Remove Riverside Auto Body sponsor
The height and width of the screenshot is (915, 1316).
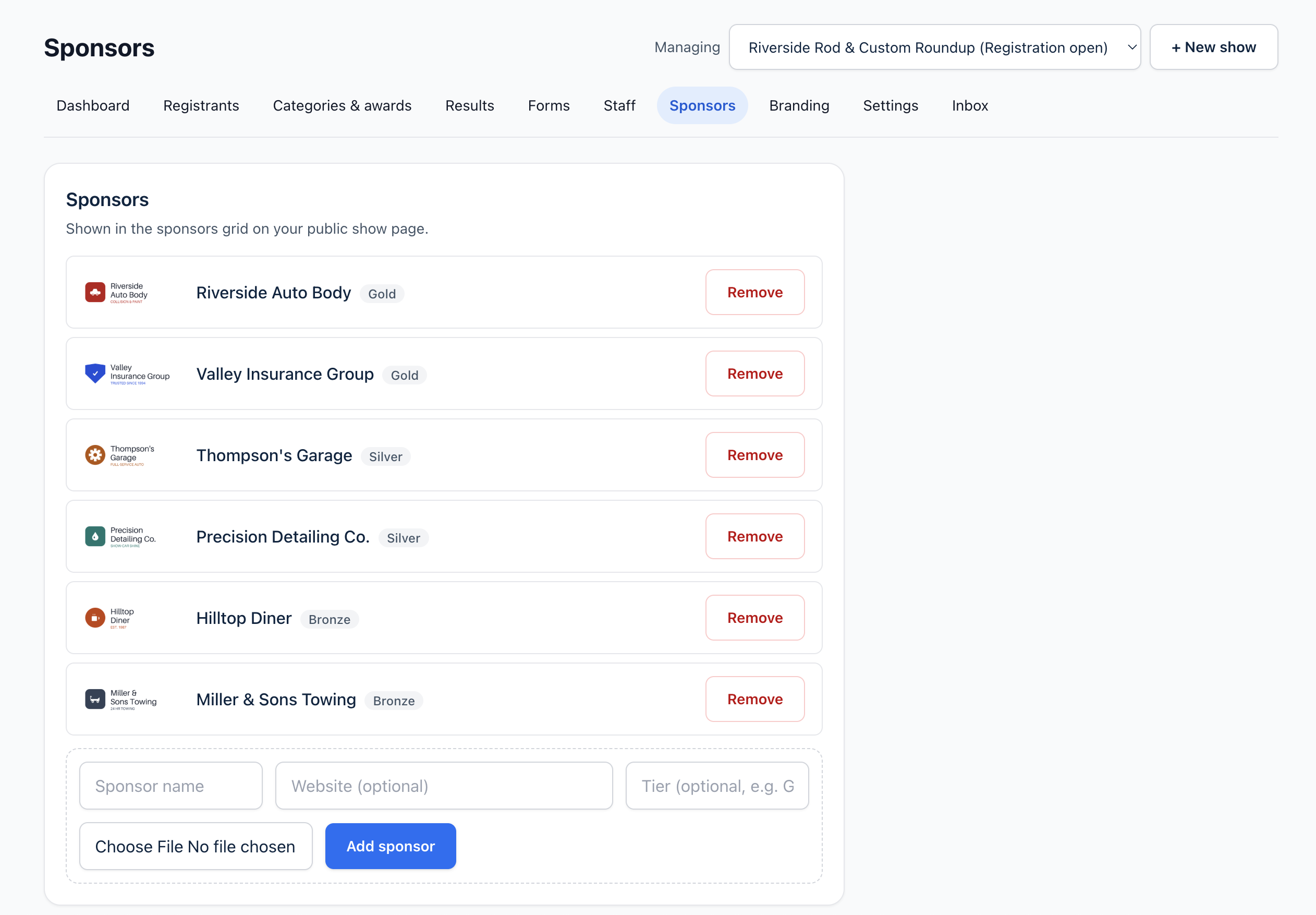pos(754,292)
